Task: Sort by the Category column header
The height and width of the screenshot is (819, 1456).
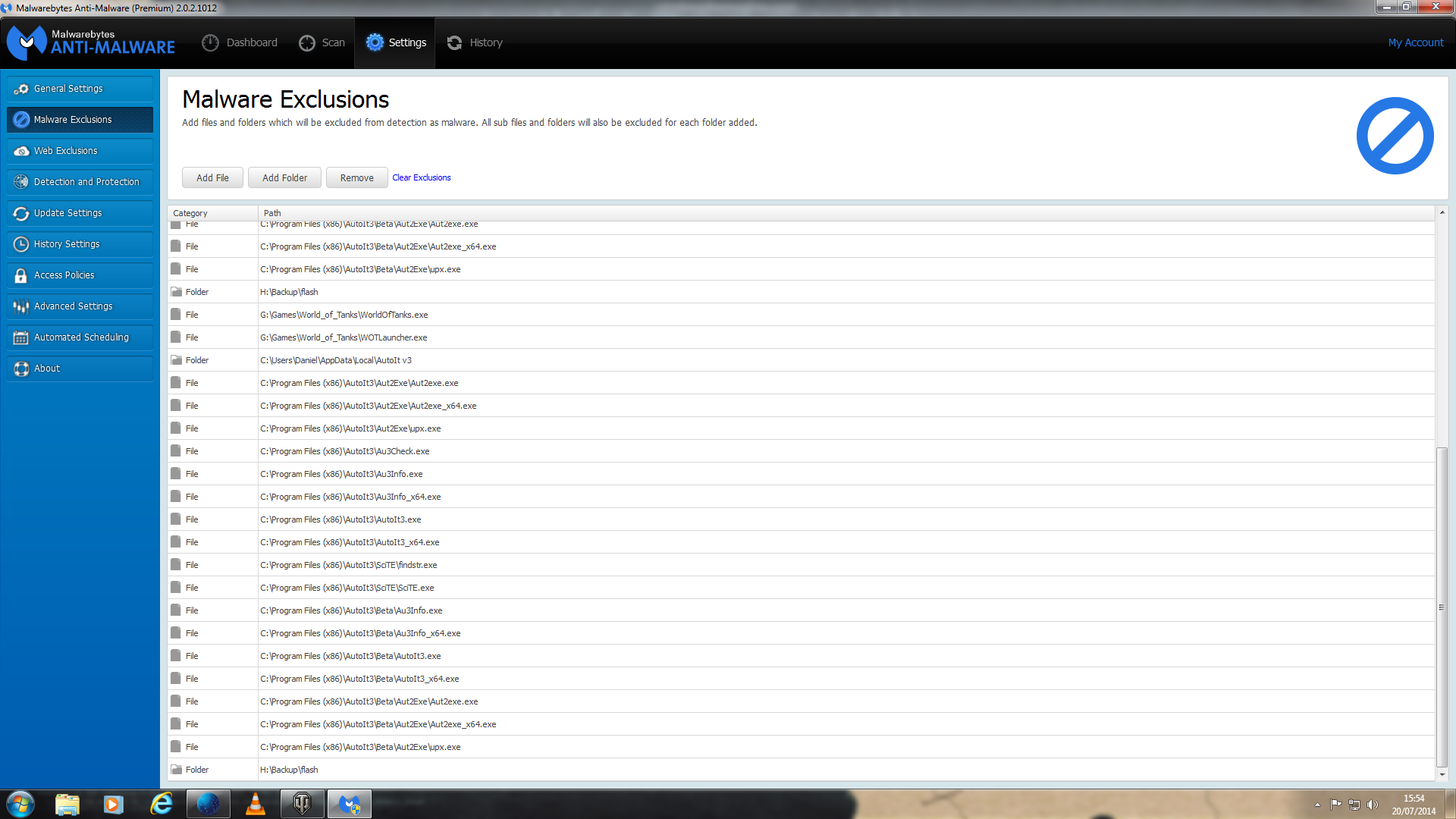Action: coord(212,213)
